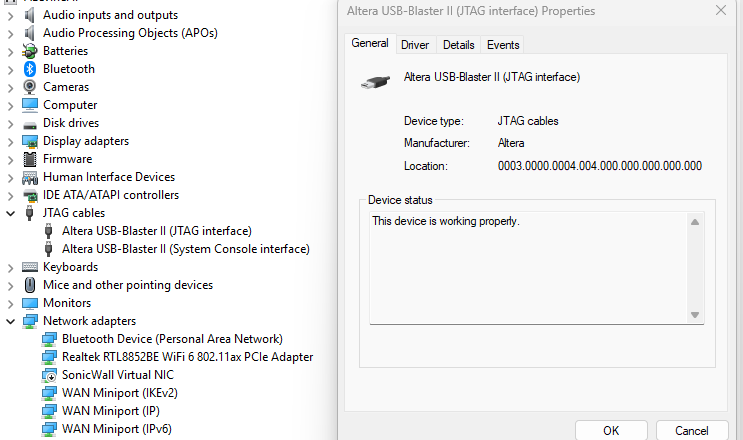Click the Cameras device icon
The image size is (743, 440).
coord(30,87)
